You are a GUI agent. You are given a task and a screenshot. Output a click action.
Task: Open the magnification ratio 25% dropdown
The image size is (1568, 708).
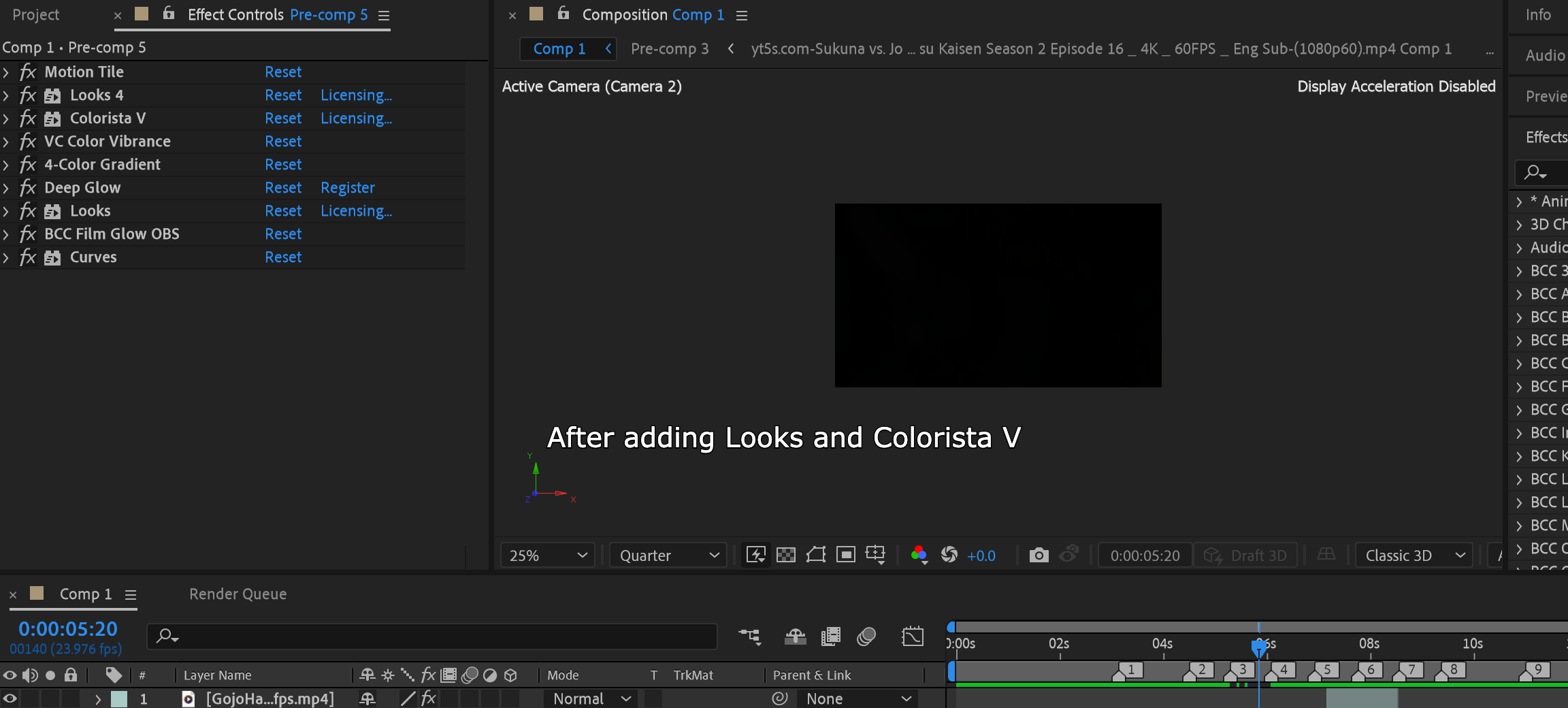coord(546,555)
